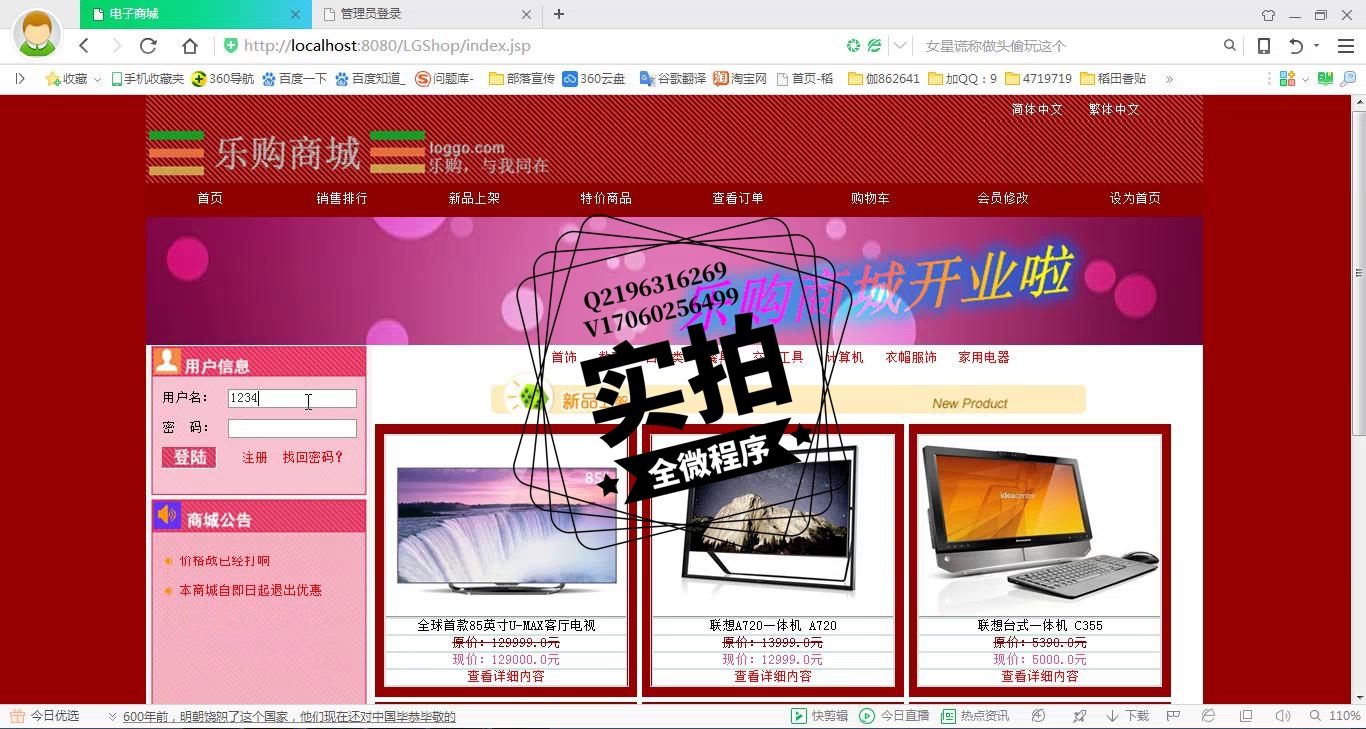The image size is (1366, 729).
Task: Click the undo closed tab arrow icon
Action: pyautogui.click(x=1296, y=46)
